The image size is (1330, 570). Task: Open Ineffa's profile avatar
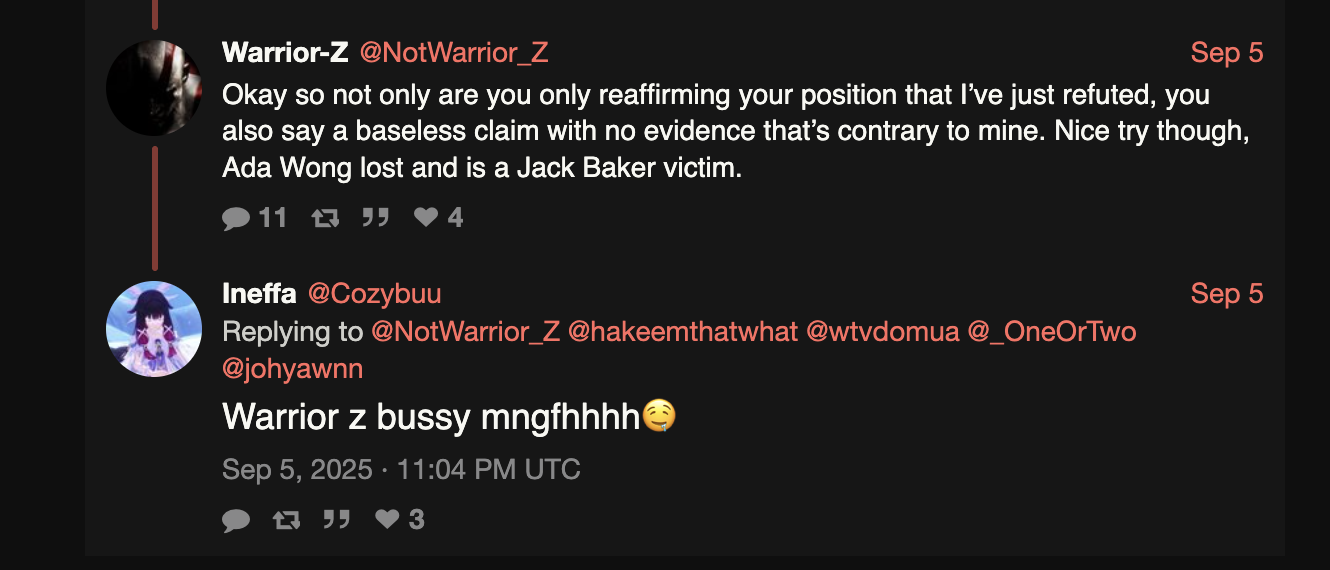coord(154,329)
